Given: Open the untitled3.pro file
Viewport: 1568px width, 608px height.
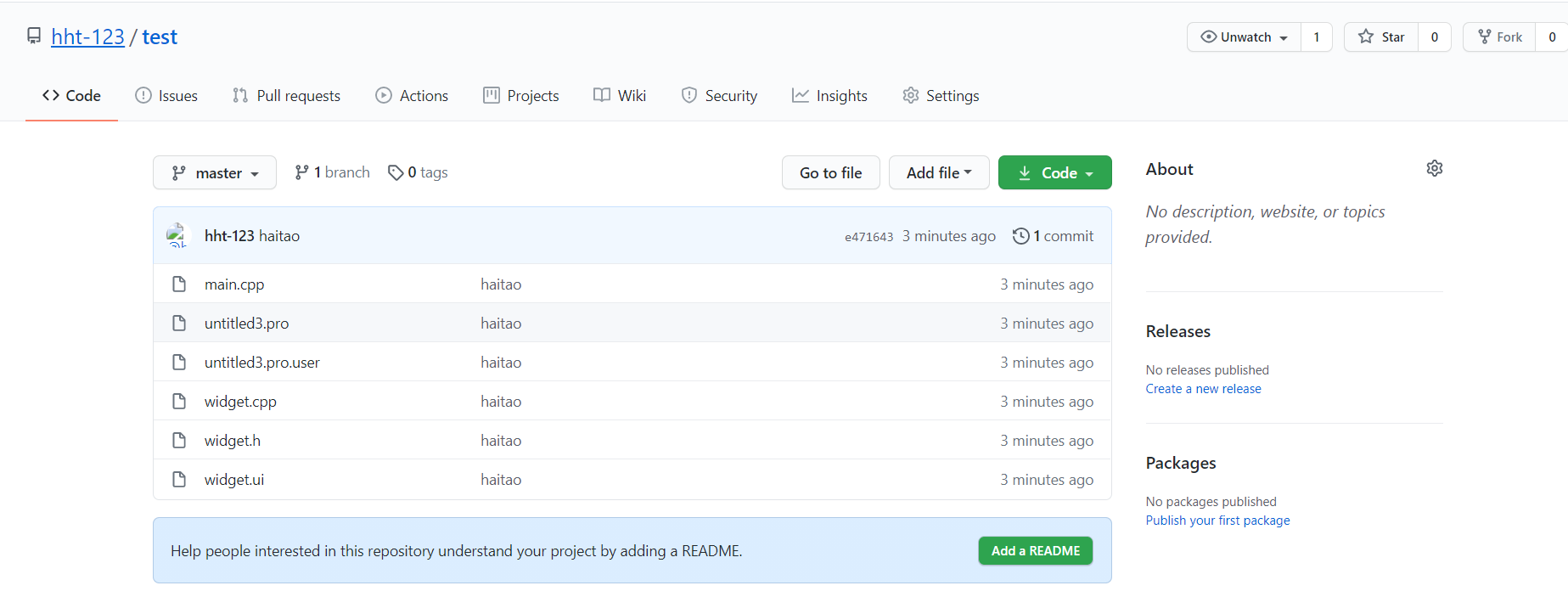Looking at the screenshot, I should [246, 324].
